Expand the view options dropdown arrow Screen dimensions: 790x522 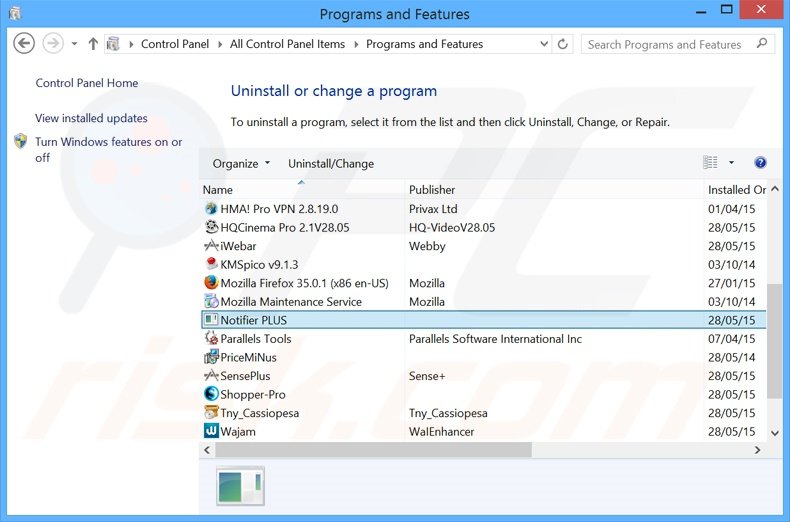[731, 163]
